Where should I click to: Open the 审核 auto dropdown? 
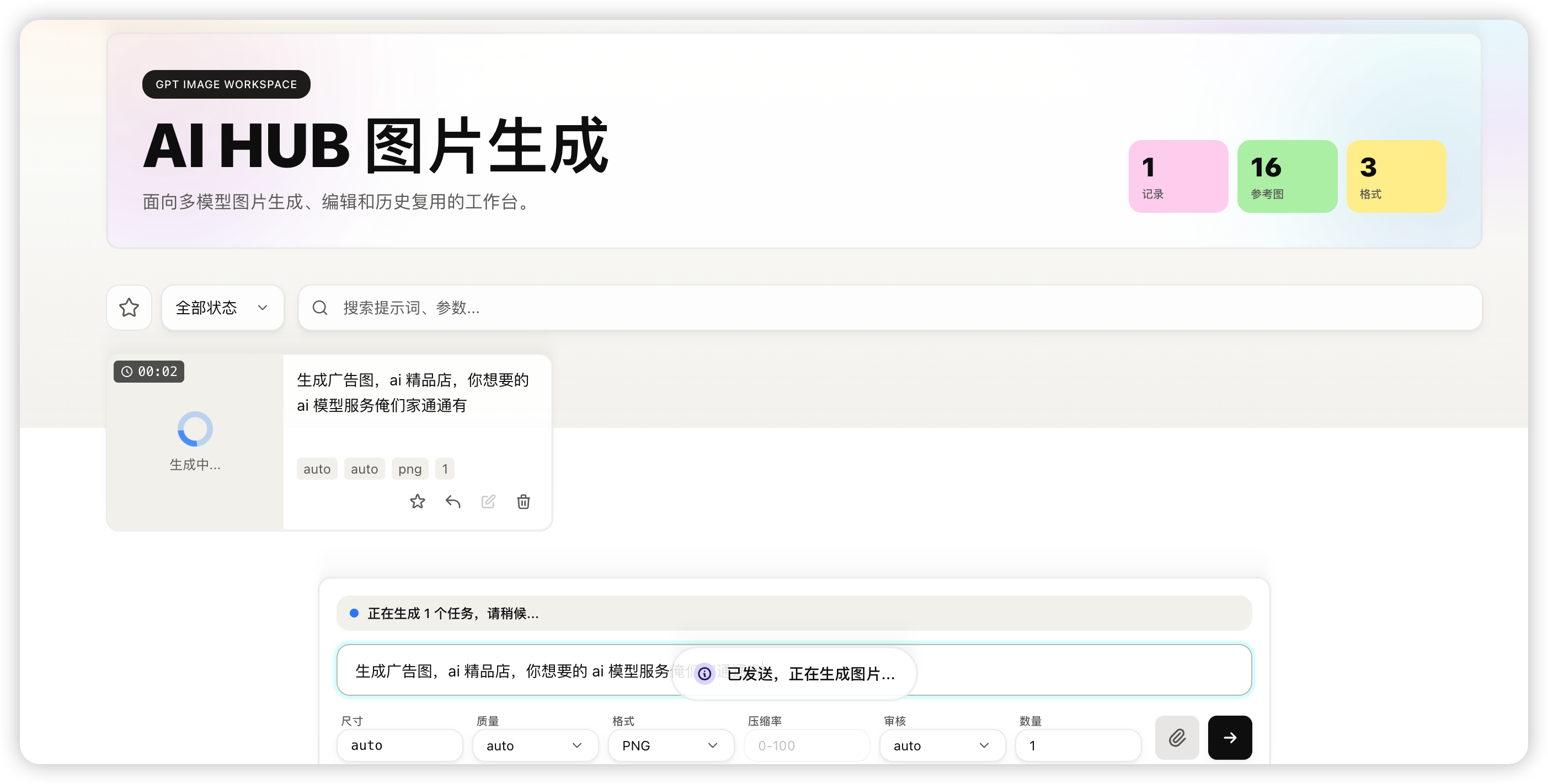(942, 745)
